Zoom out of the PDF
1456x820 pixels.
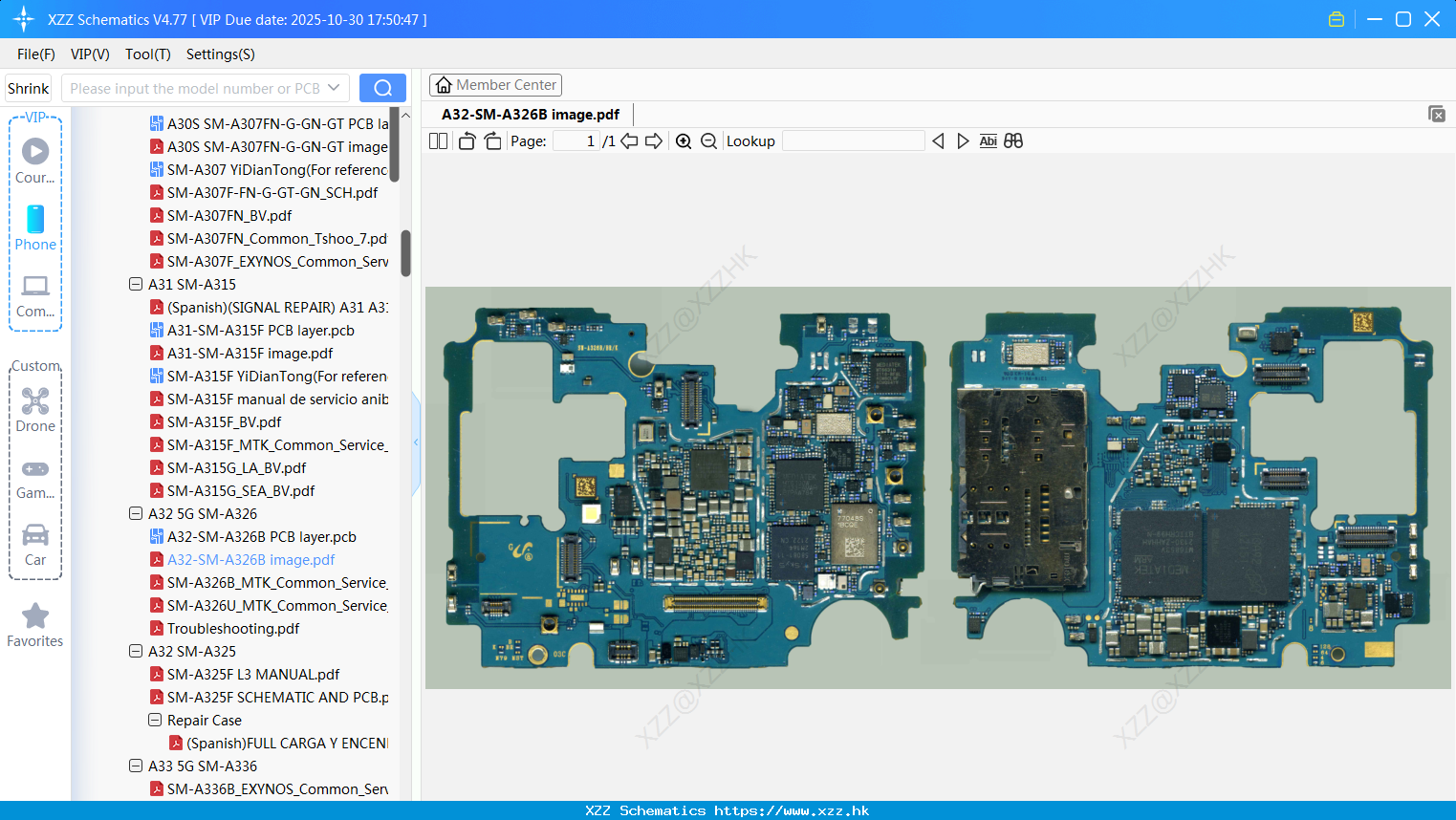708,140
